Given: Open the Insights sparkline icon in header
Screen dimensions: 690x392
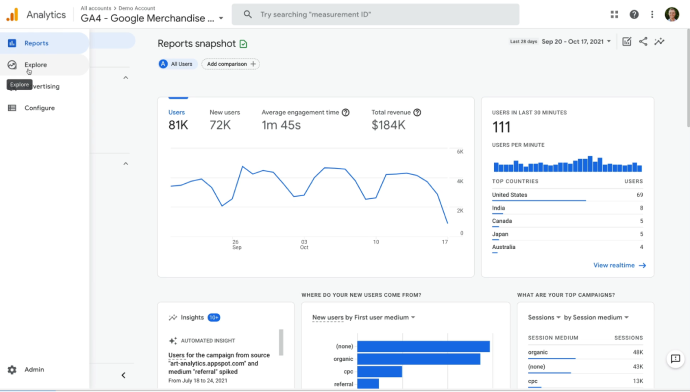Looking at the screenshot, I should (659, 41).
